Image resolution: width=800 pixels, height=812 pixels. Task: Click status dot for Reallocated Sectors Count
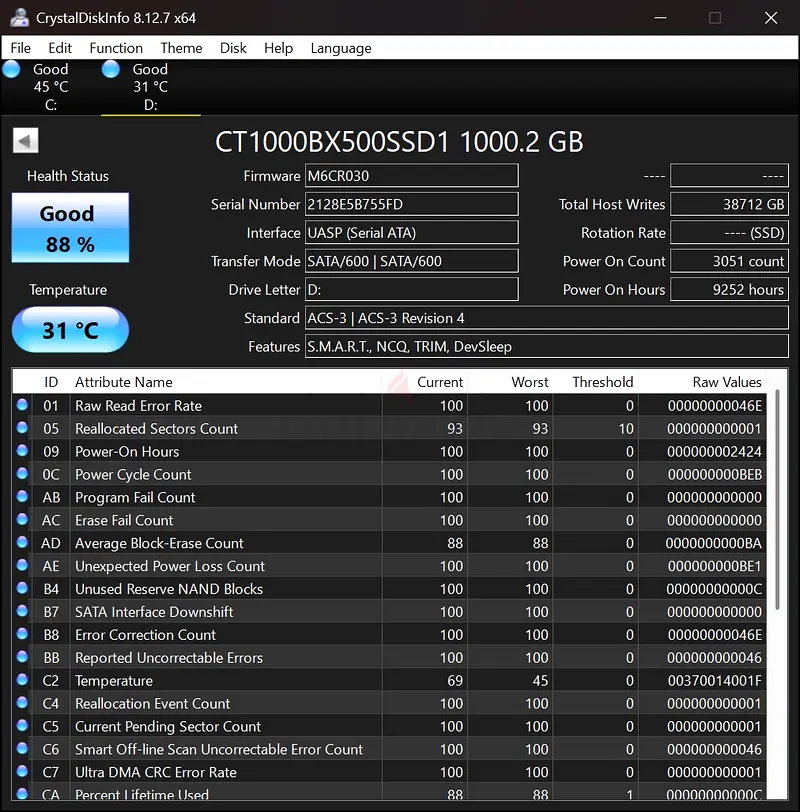point(22,427)
